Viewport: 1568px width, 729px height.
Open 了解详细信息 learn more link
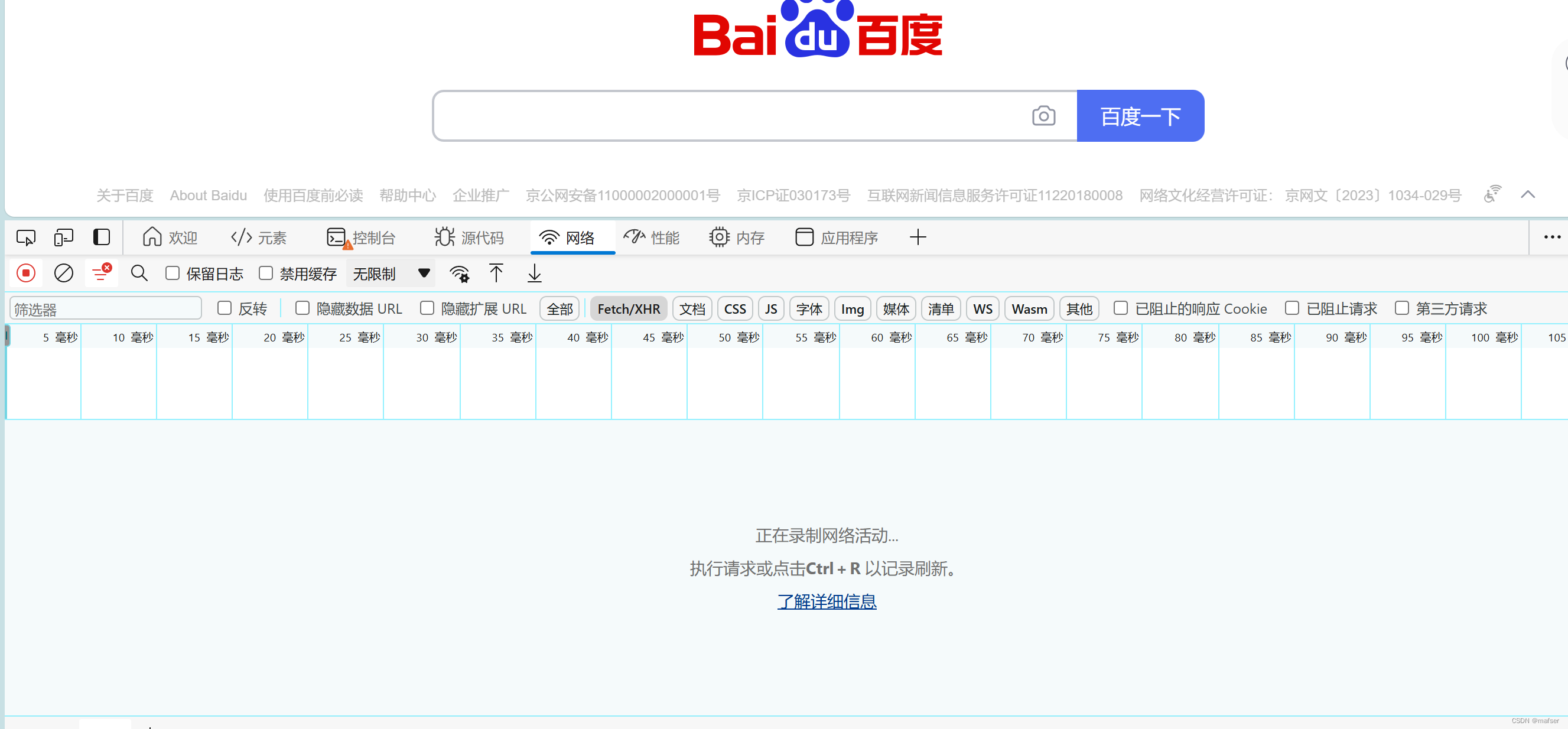[x=827, y=602]
